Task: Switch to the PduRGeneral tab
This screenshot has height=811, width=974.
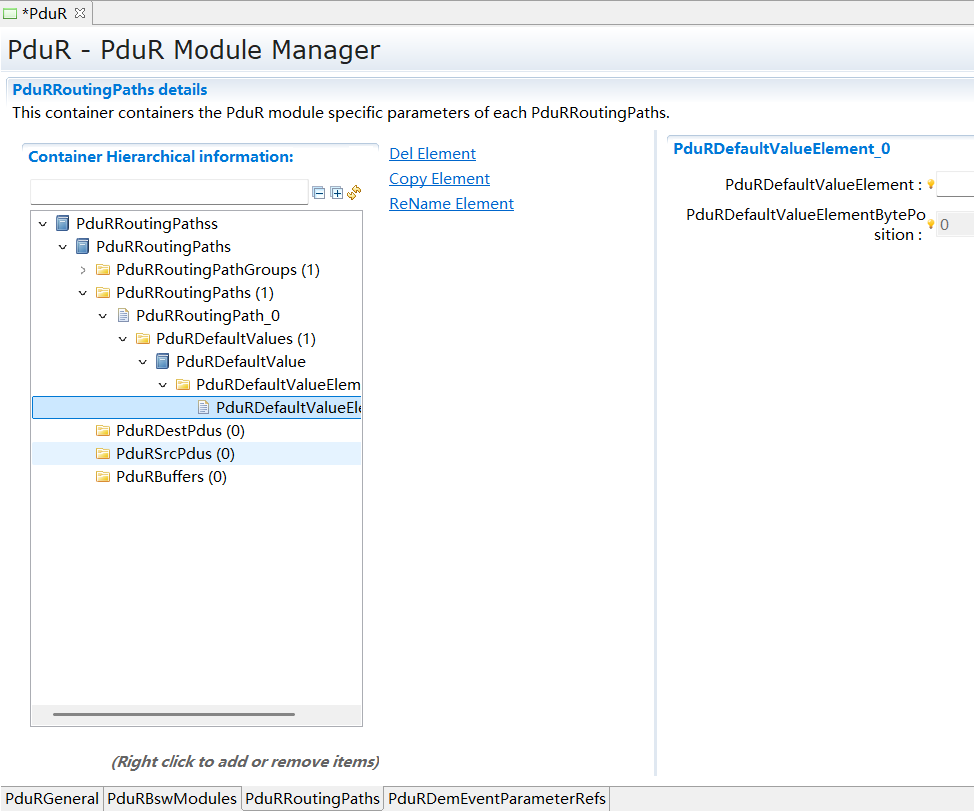Action: pos(51,798)
